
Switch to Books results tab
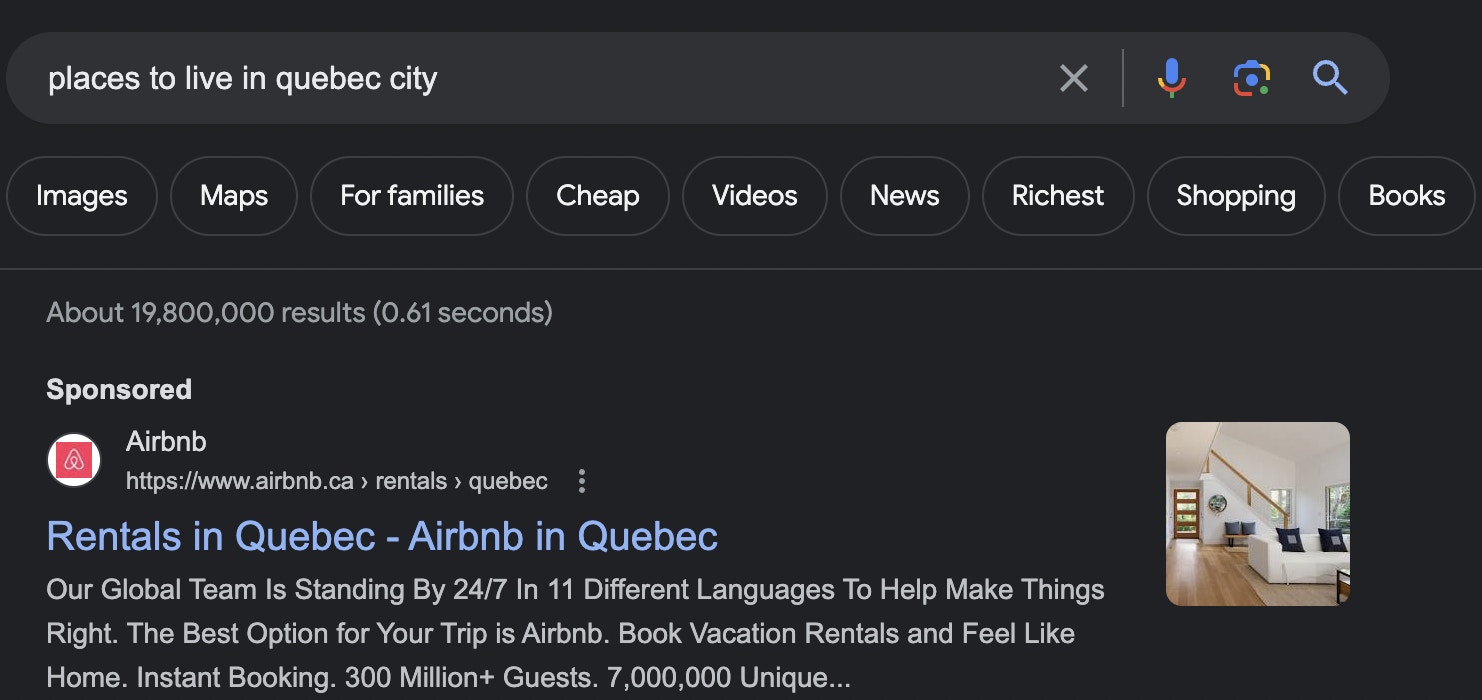(x=1406, y=196)
